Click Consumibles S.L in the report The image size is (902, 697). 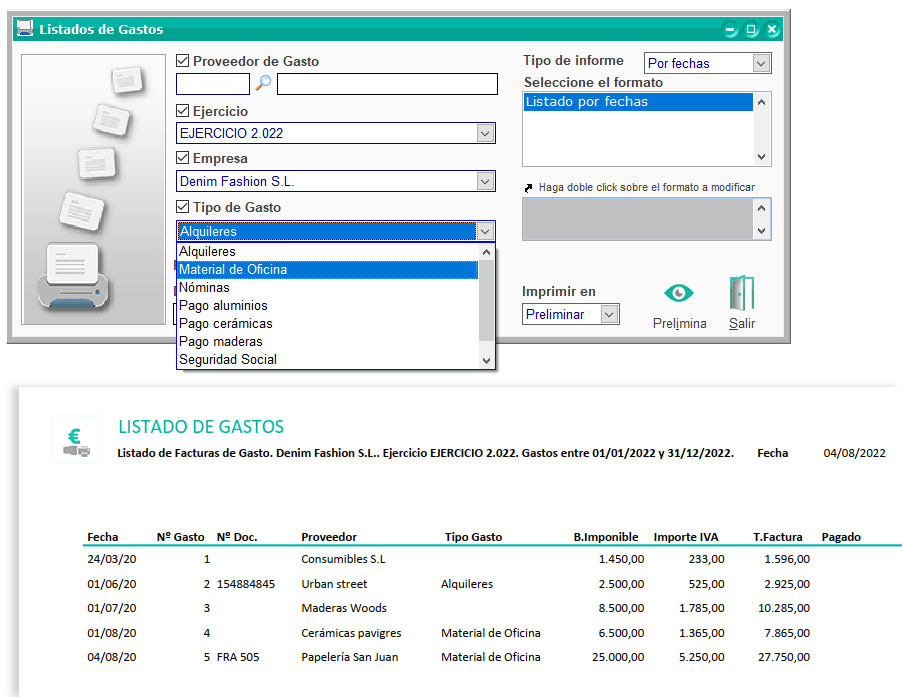pyautogui.click(x=343, y=559)
